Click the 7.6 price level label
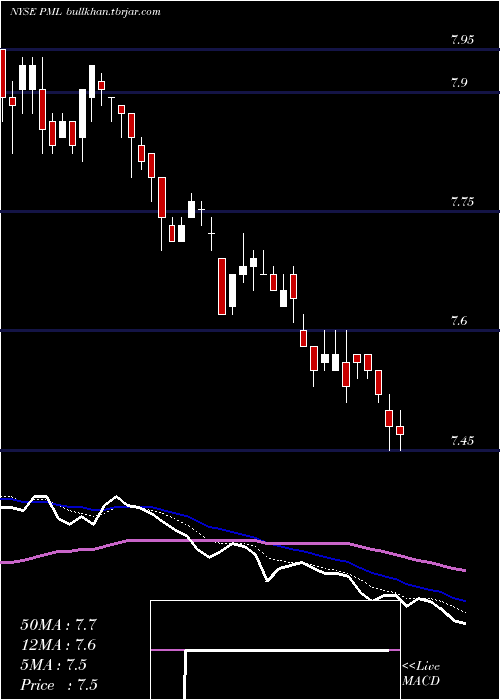Viewport: 500px width, 700px height. tap(461, 321)
